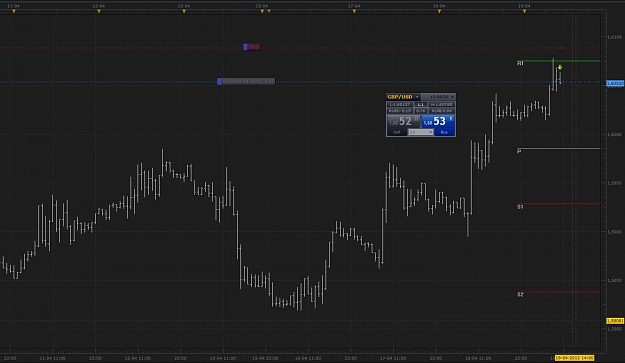This screenshot has width=625, height=363.
Task: Close the GBP/USD trade ticket
Action: pos(452,97)
